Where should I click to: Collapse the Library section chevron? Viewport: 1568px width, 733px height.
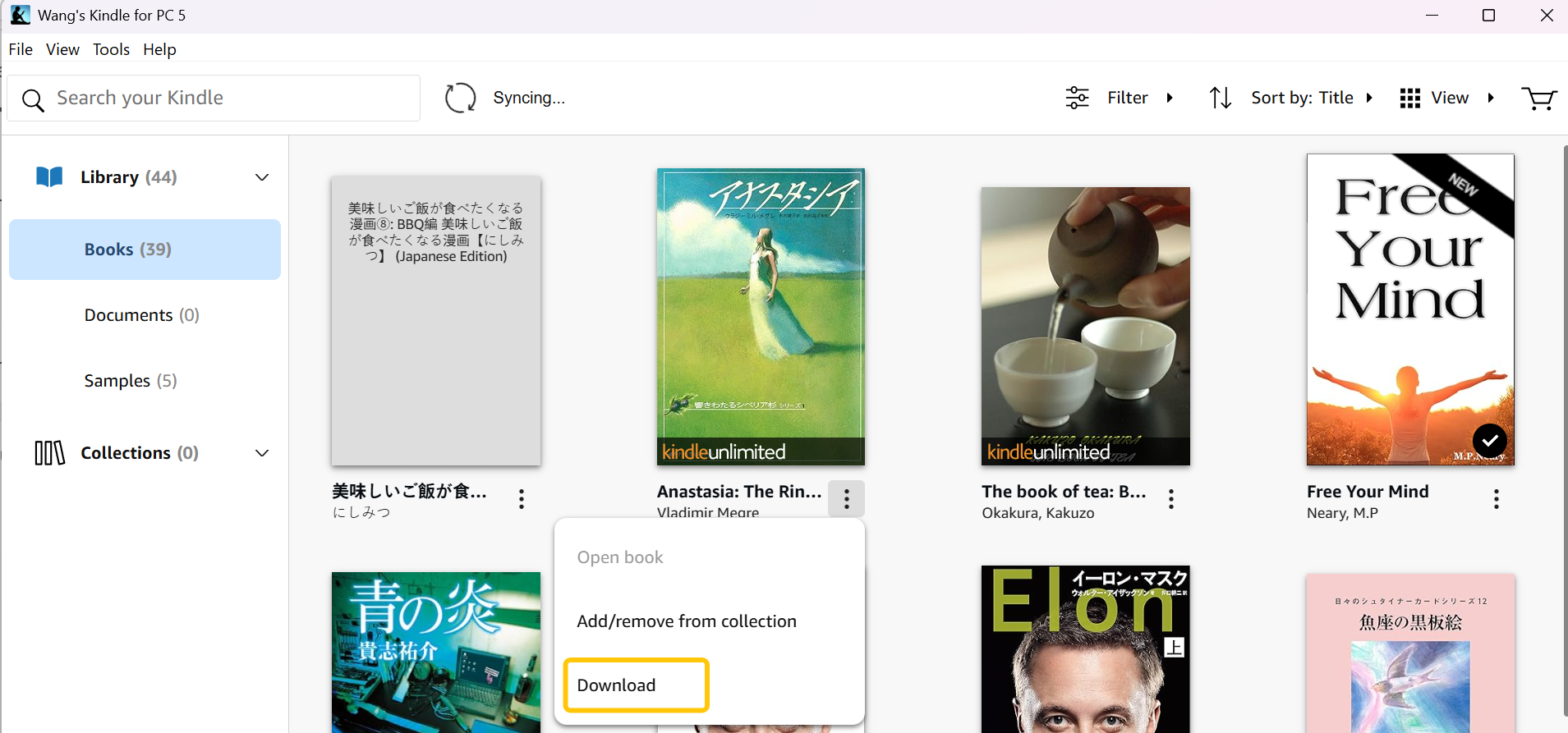pyautogui.click(x=262, y=177)
